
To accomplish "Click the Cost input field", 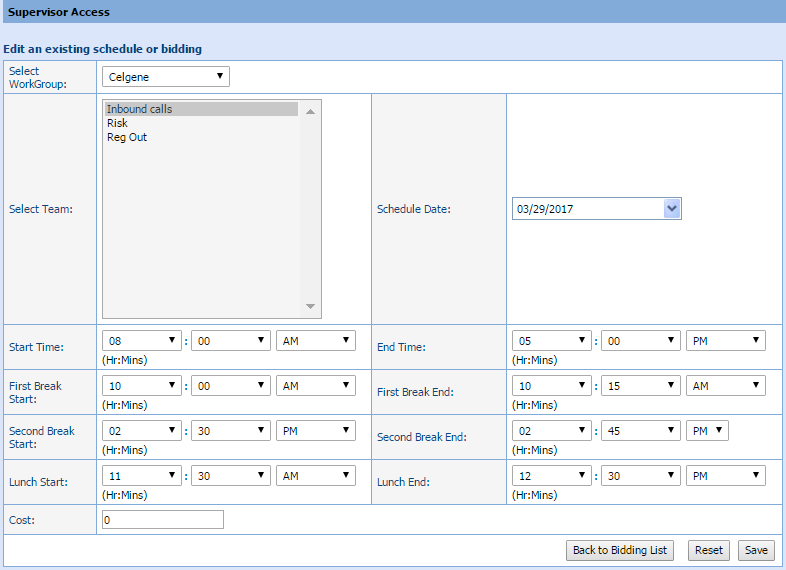I will [x=163, y=520].
